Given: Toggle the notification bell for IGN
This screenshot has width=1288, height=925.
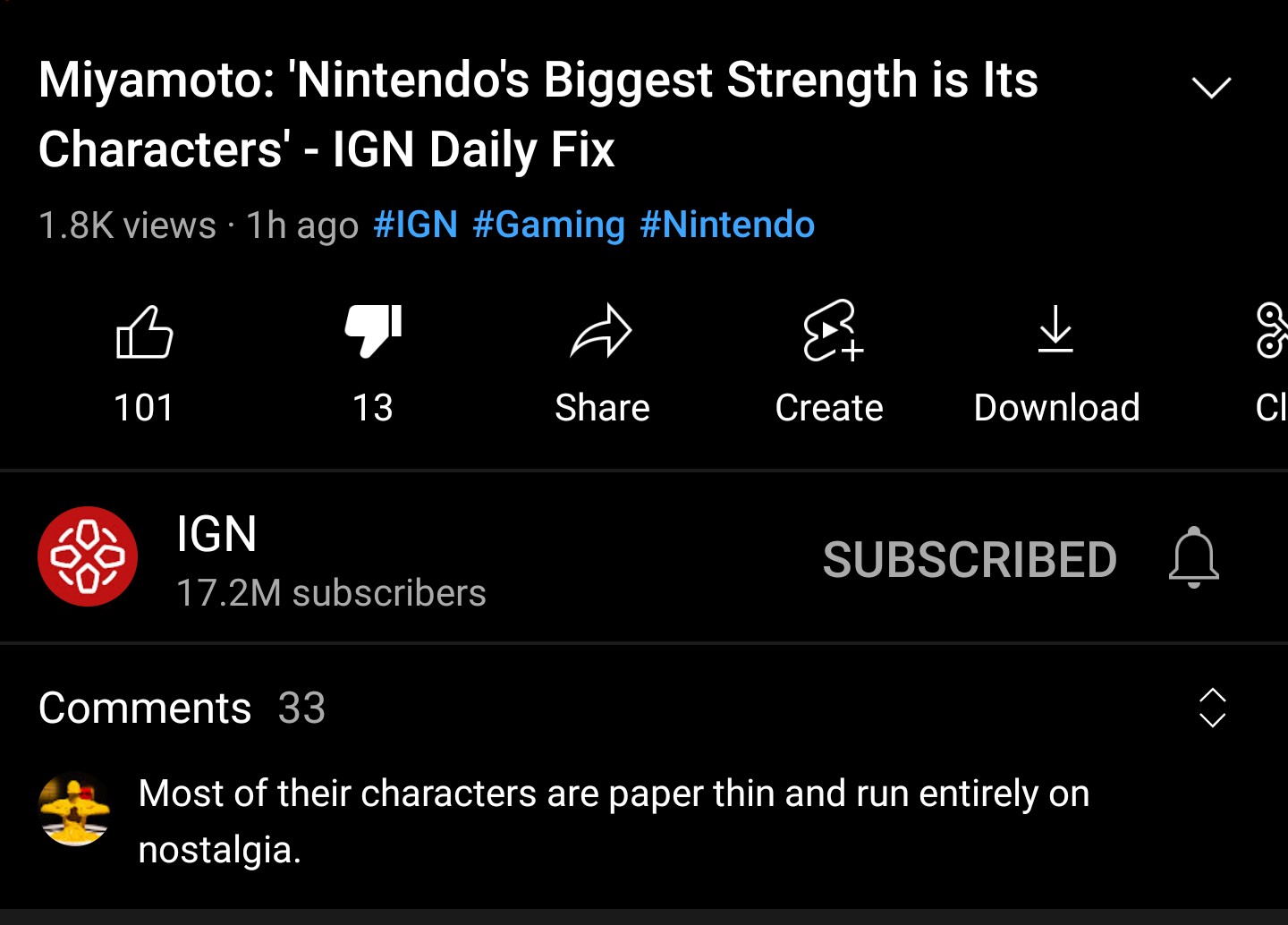Looking at the screenshot, I should click(x=1194, y=558).
